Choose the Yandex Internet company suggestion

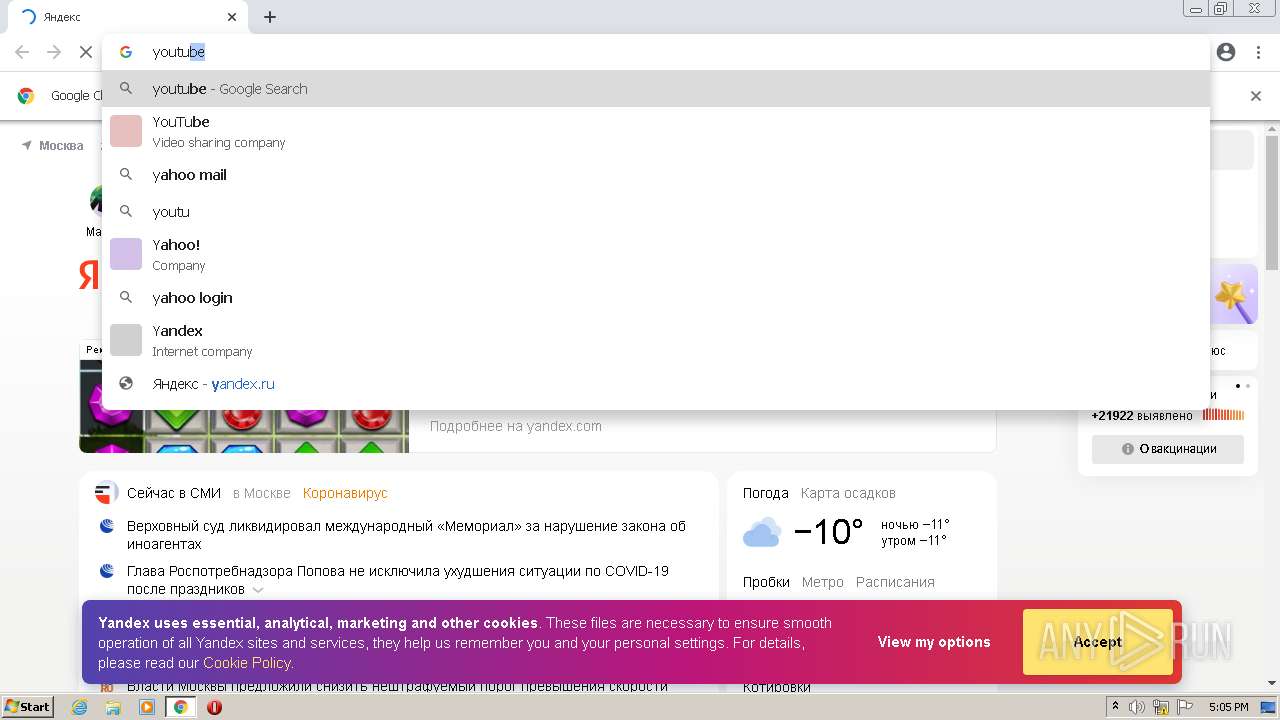coord(655,340)
